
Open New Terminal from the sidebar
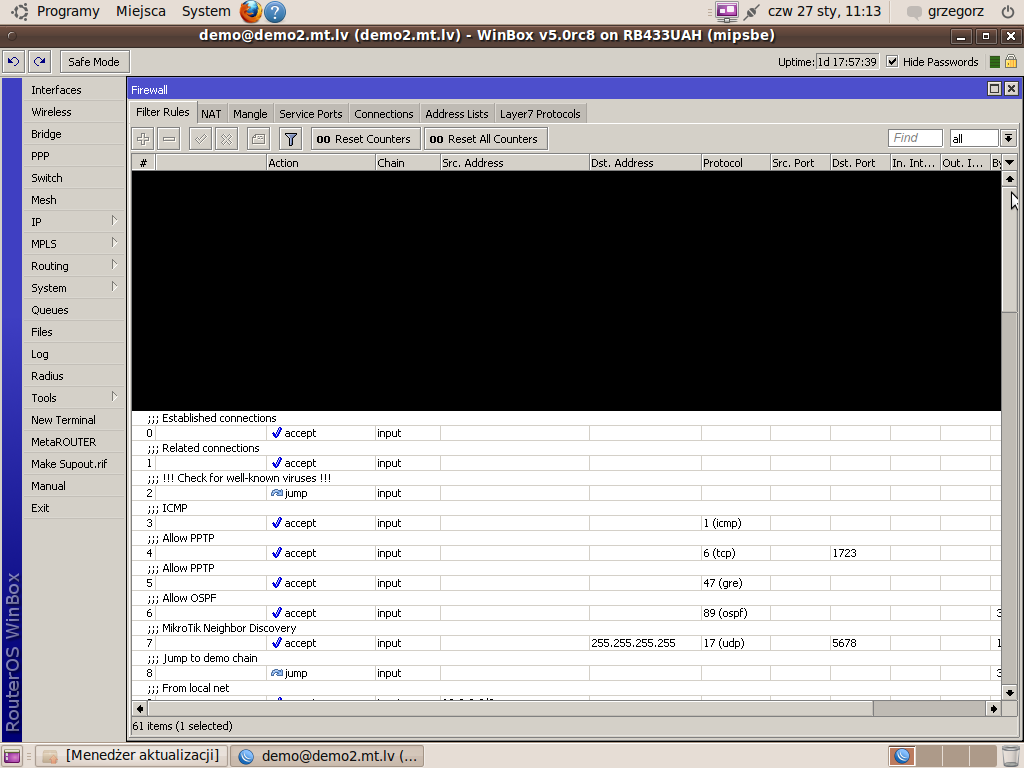pos(73,420)
